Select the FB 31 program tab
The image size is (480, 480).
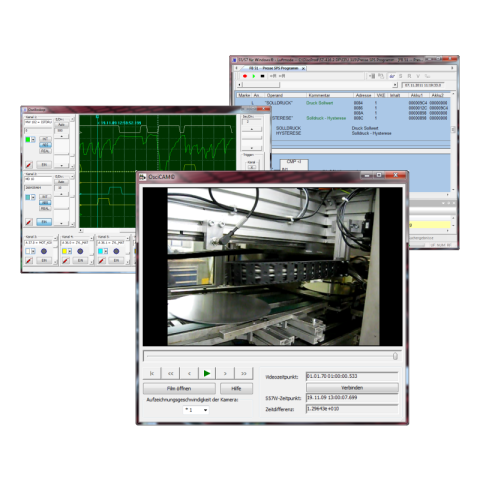[x=273, y=68]
